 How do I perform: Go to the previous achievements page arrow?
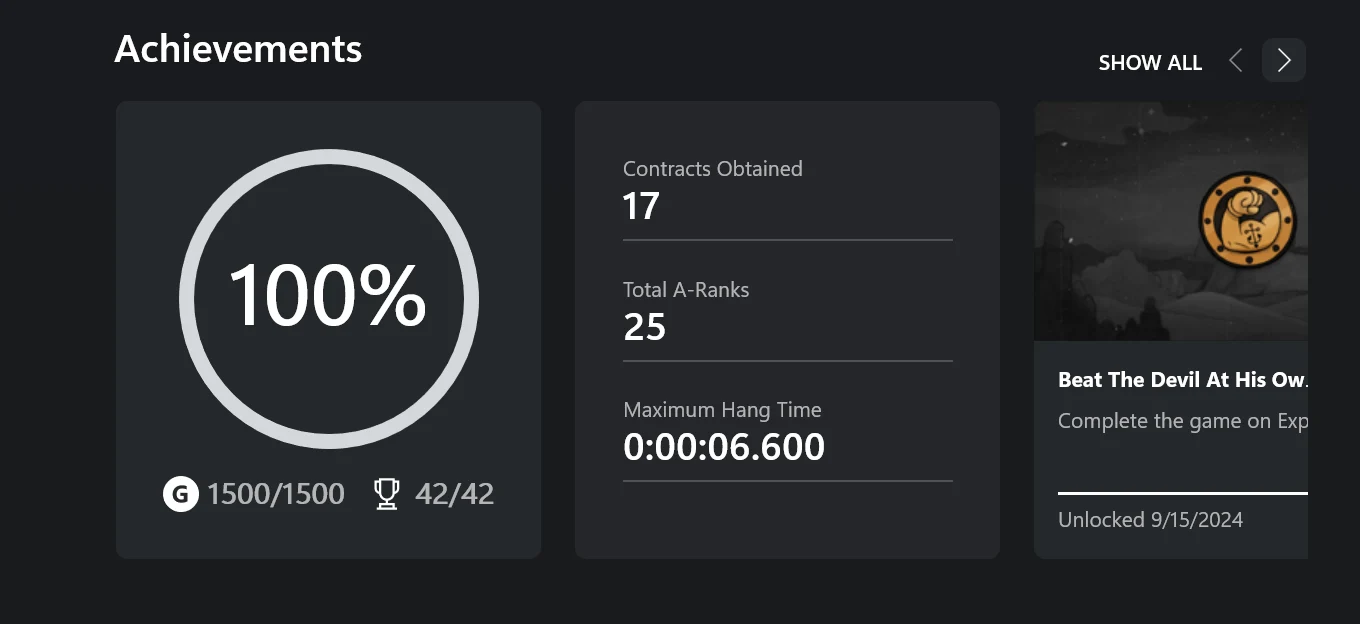(1236, 61)
